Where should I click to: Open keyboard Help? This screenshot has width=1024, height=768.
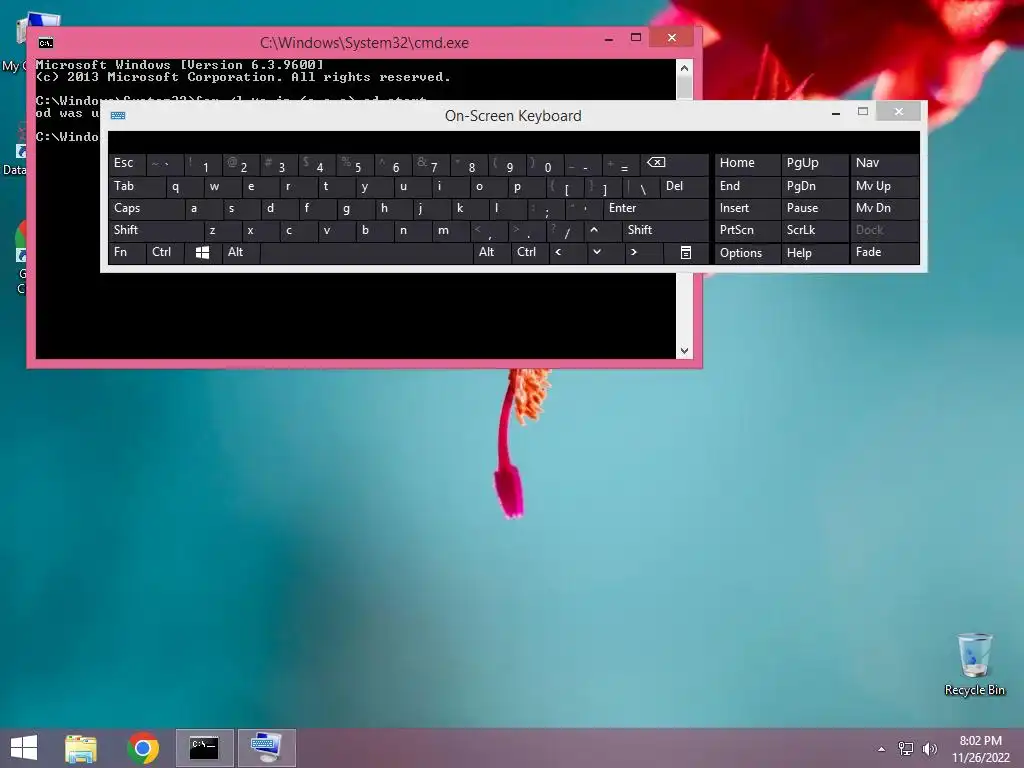point(814,253)
